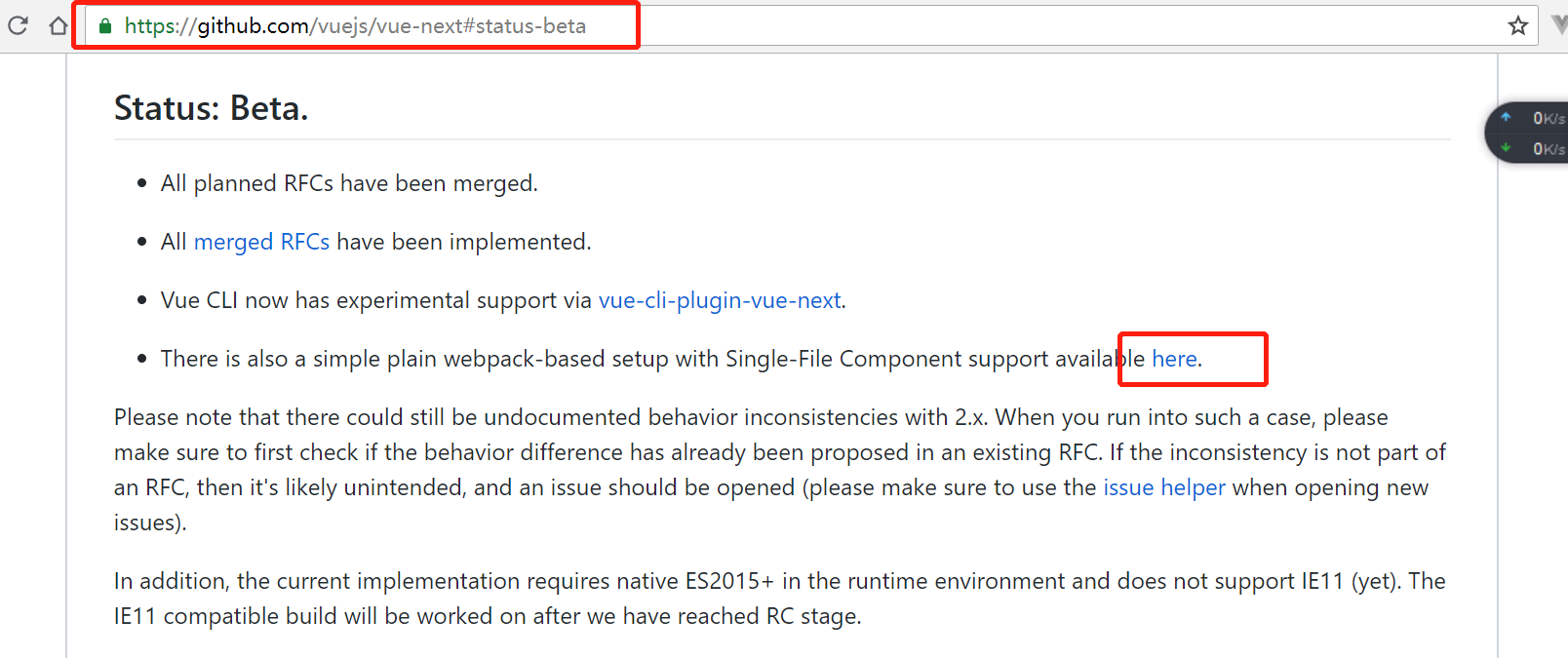Go to the browser home page icon
The image size is (1568, 658).
pos(59,25)
